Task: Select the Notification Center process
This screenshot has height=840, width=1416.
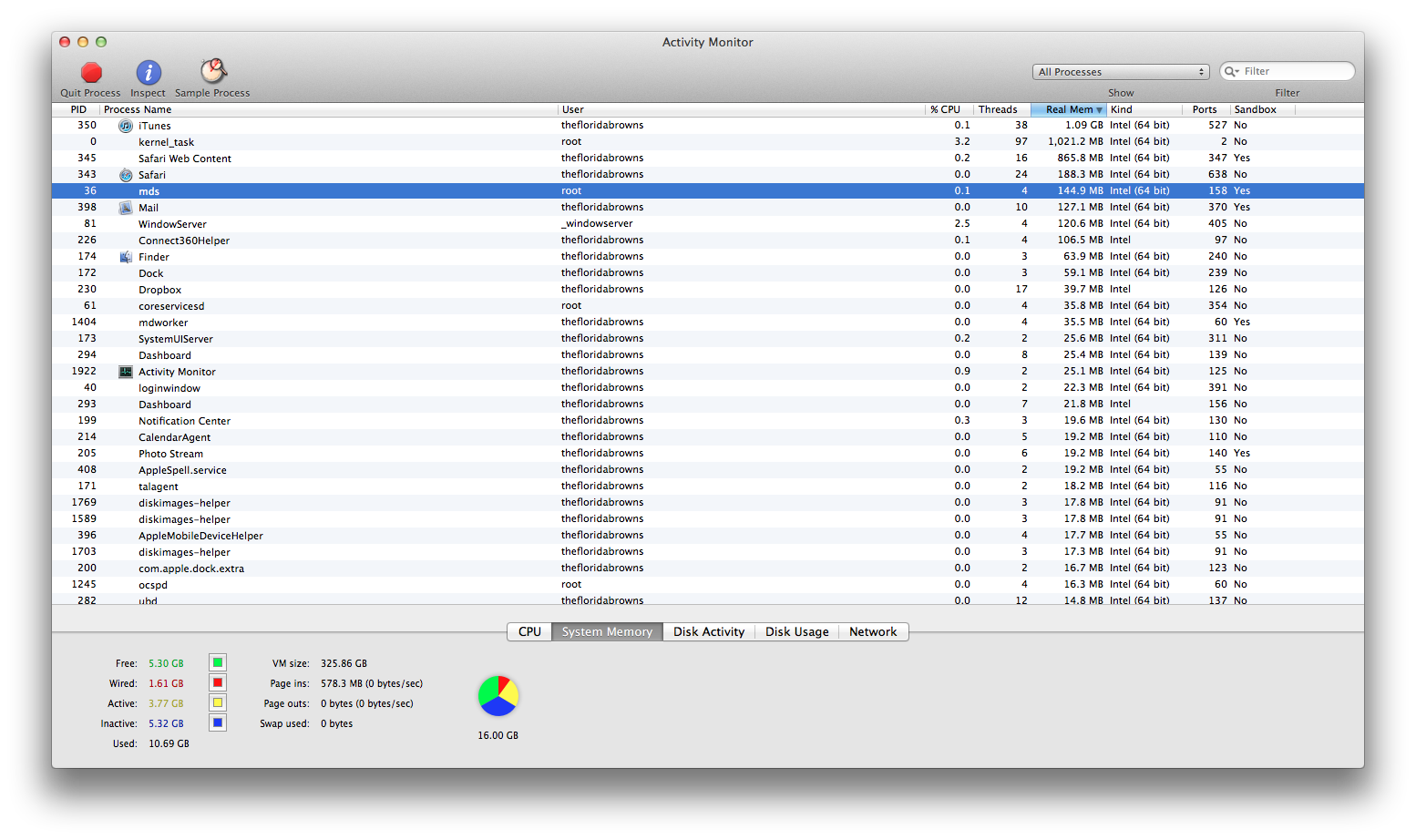Action: pyautogui.click(x=708, y=421)
